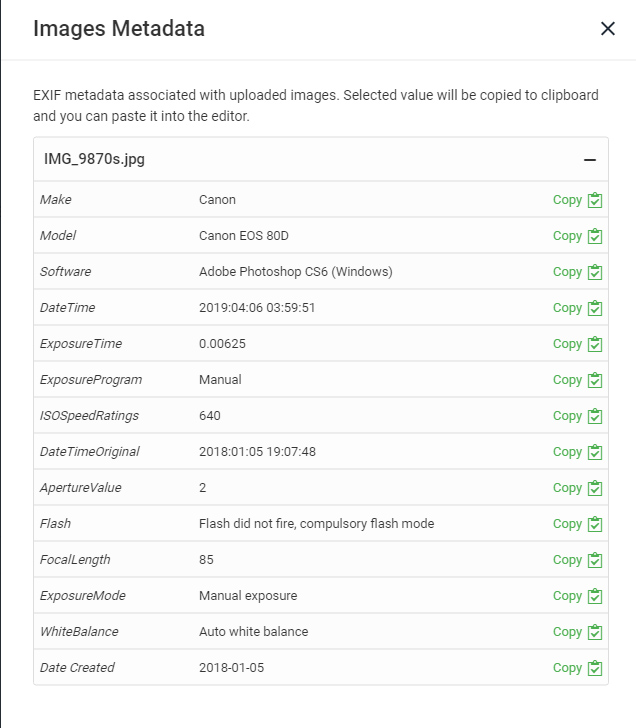The width and height of the screenshot is (636, 728).
Task: Click clipboard icon in ISOSpeedRatings row
Action: (x=595, y=416)
